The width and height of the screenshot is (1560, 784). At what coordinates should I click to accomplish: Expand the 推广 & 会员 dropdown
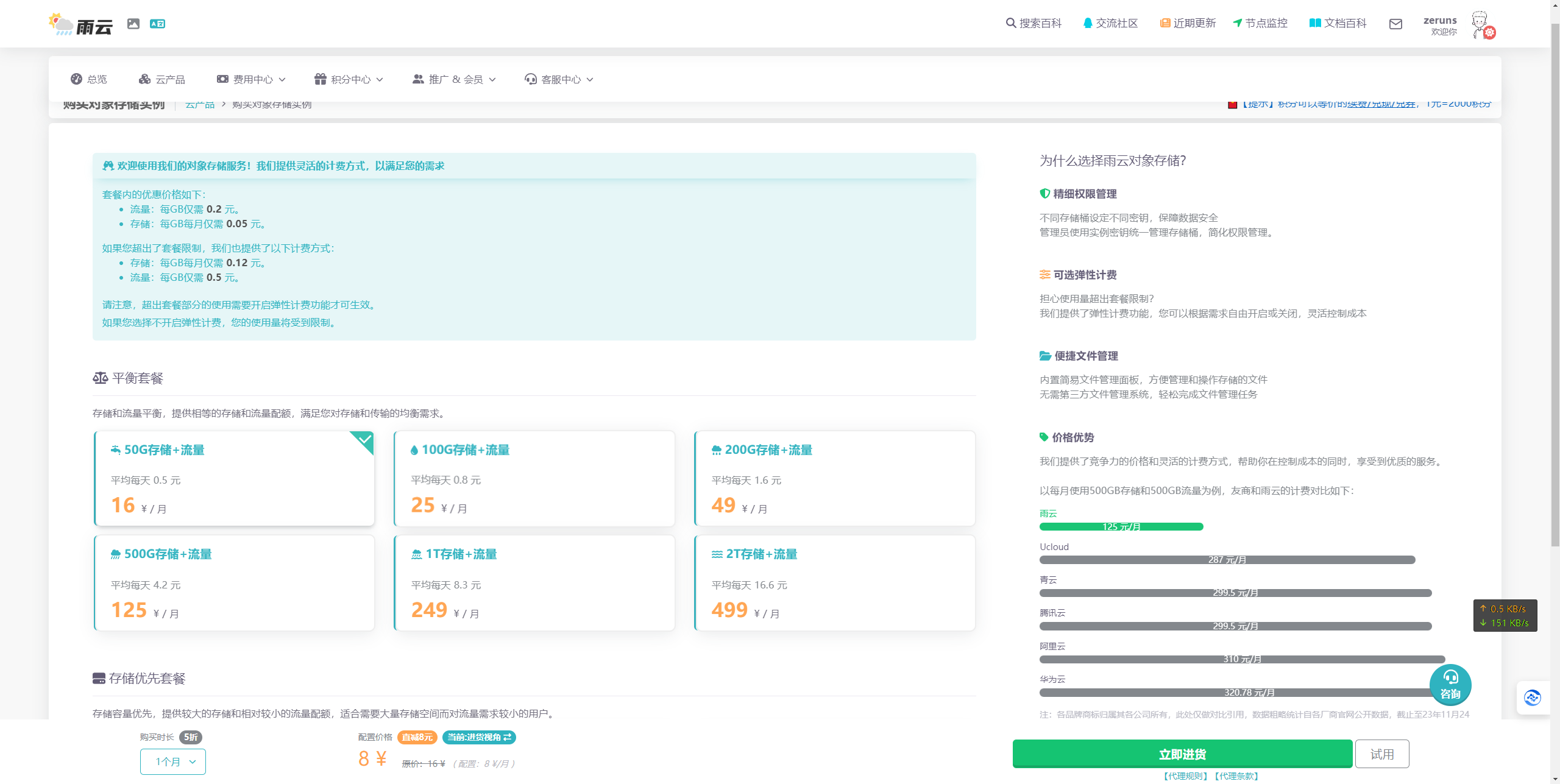click(454, 79)
